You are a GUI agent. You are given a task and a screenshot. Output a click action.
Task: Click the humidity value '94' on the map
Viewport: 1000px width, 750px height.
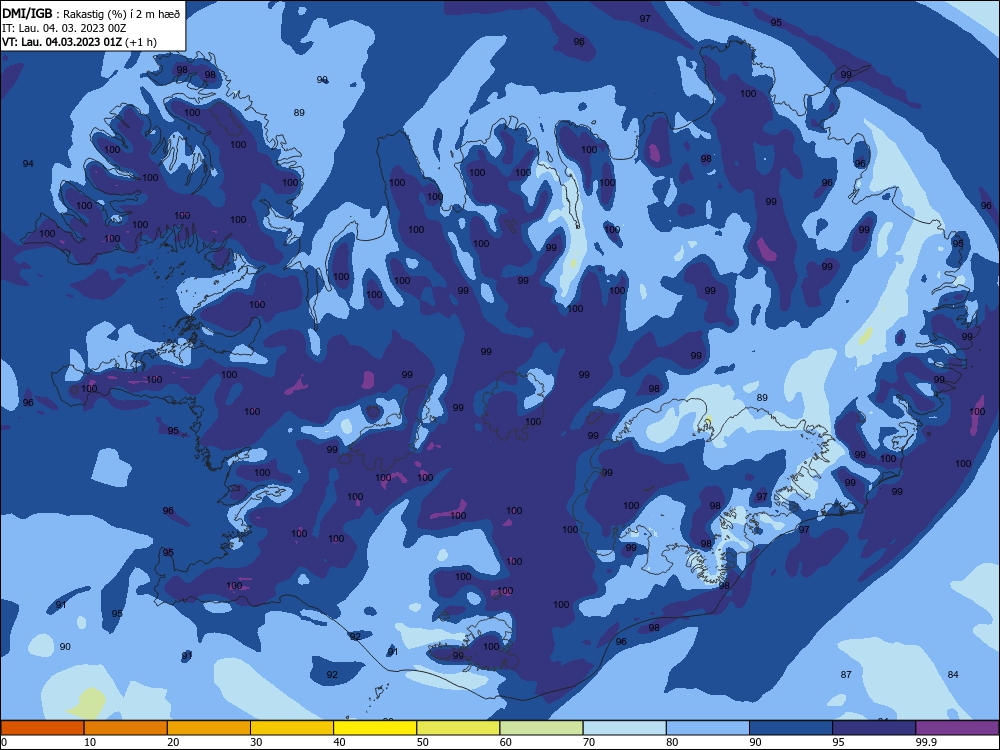28,163
